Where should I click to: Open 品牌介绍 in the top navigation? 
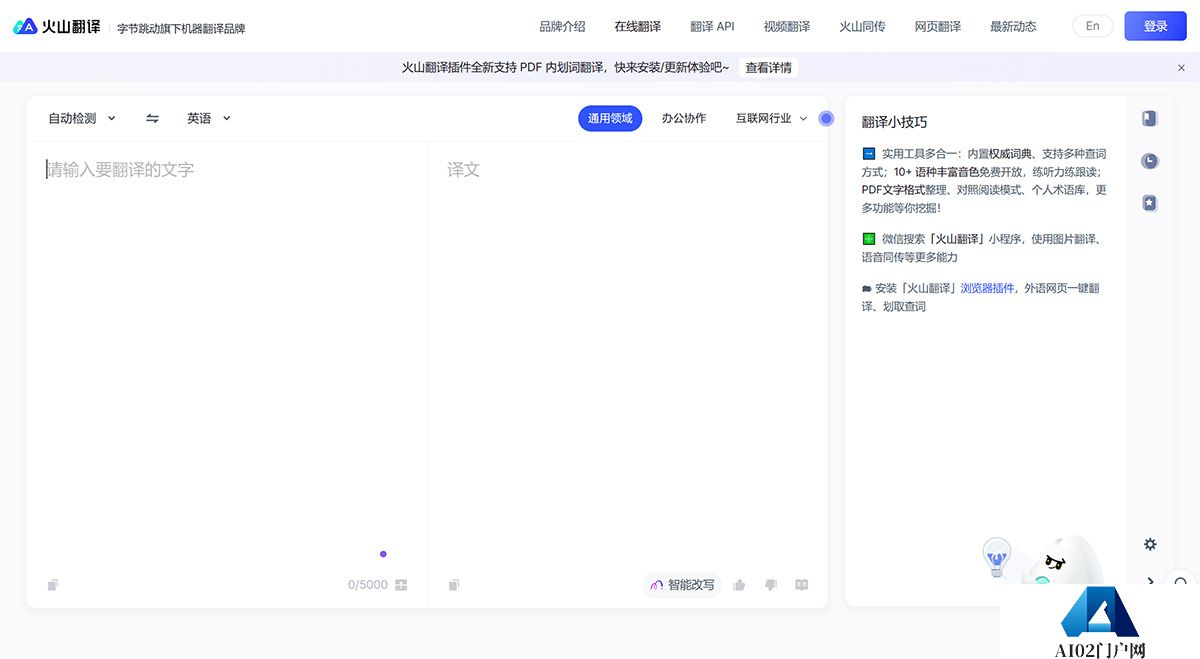click(562, 26)
